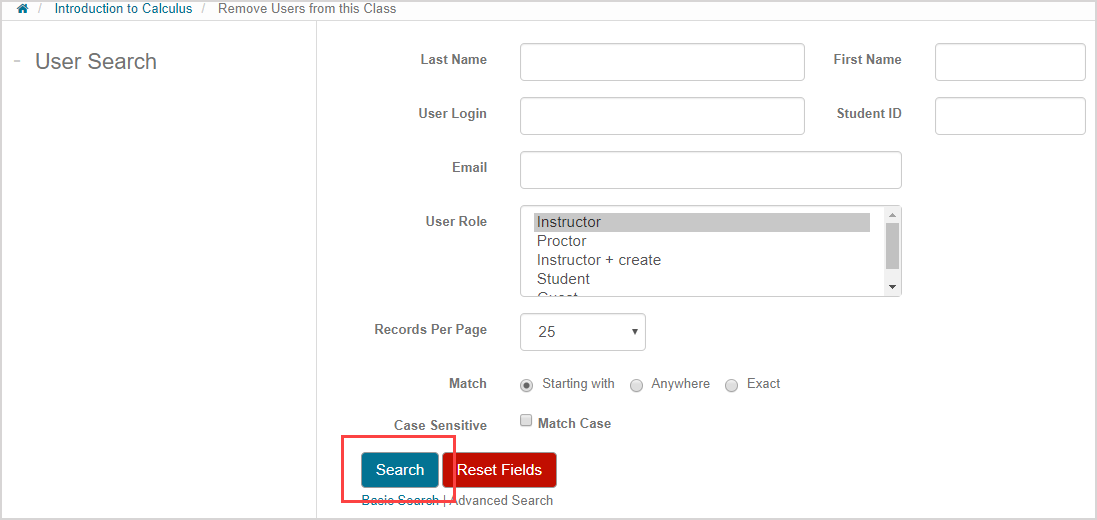Collapse the User Search section

pos(18,61)
